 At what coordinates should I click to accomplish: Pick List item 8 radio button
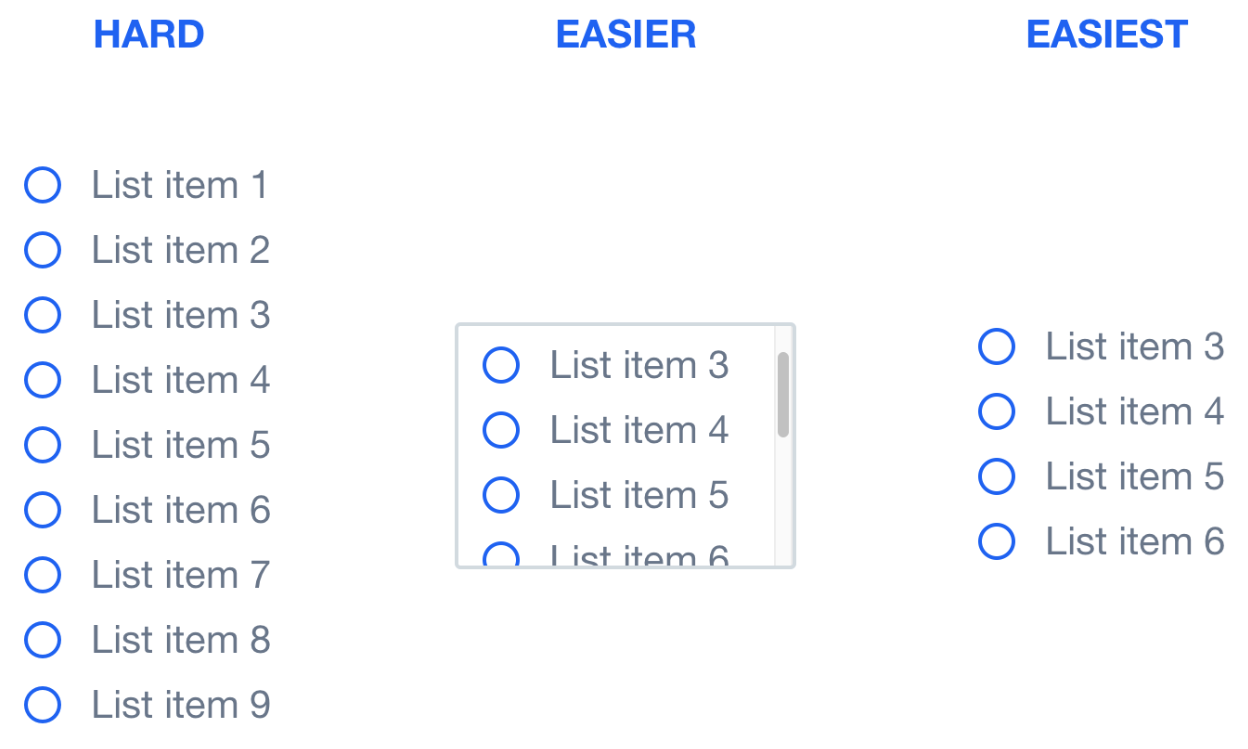(43, 640)
